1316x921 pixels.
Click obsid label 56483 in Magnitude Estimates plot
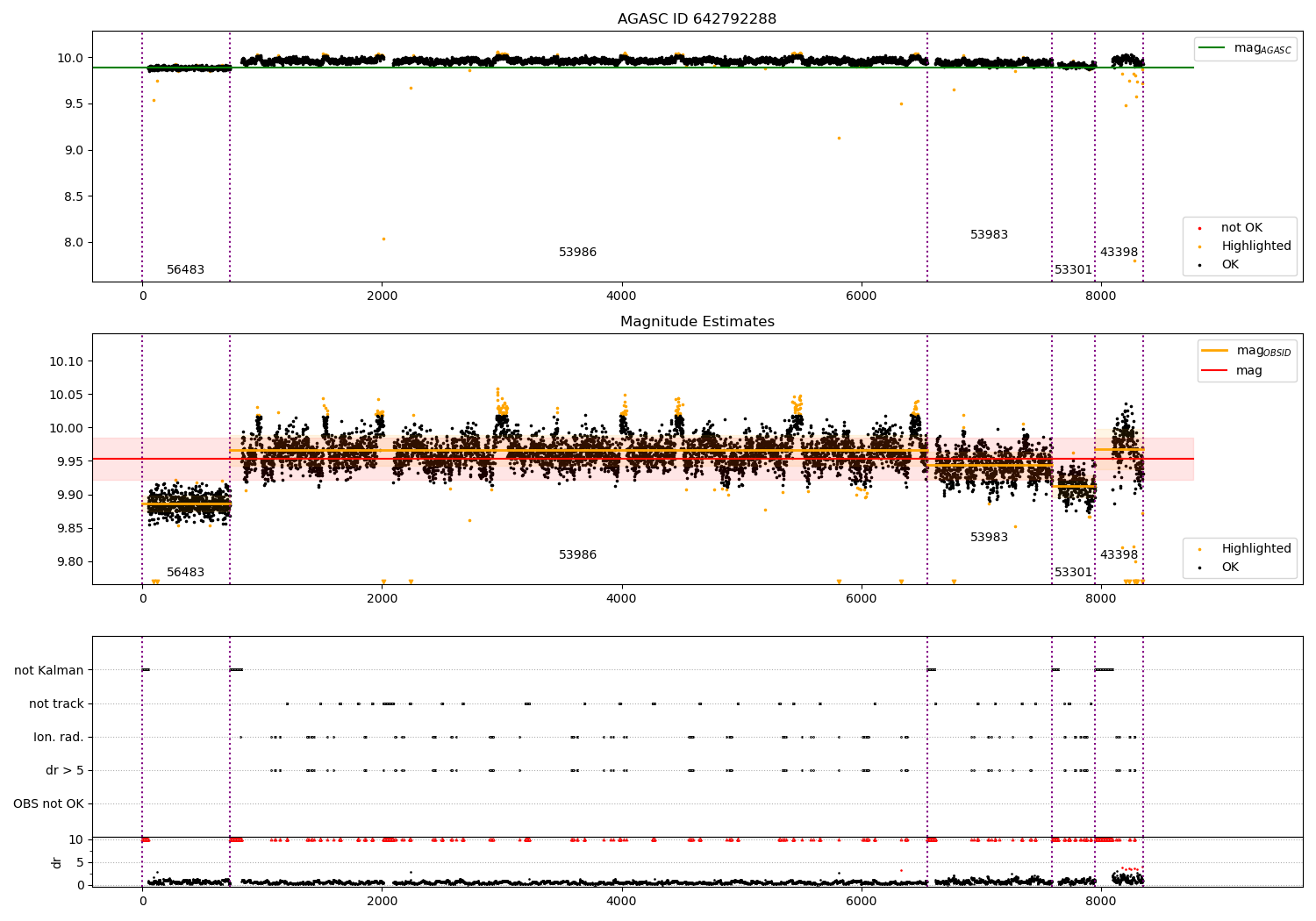pyautogui.click(x=185, y=573)
